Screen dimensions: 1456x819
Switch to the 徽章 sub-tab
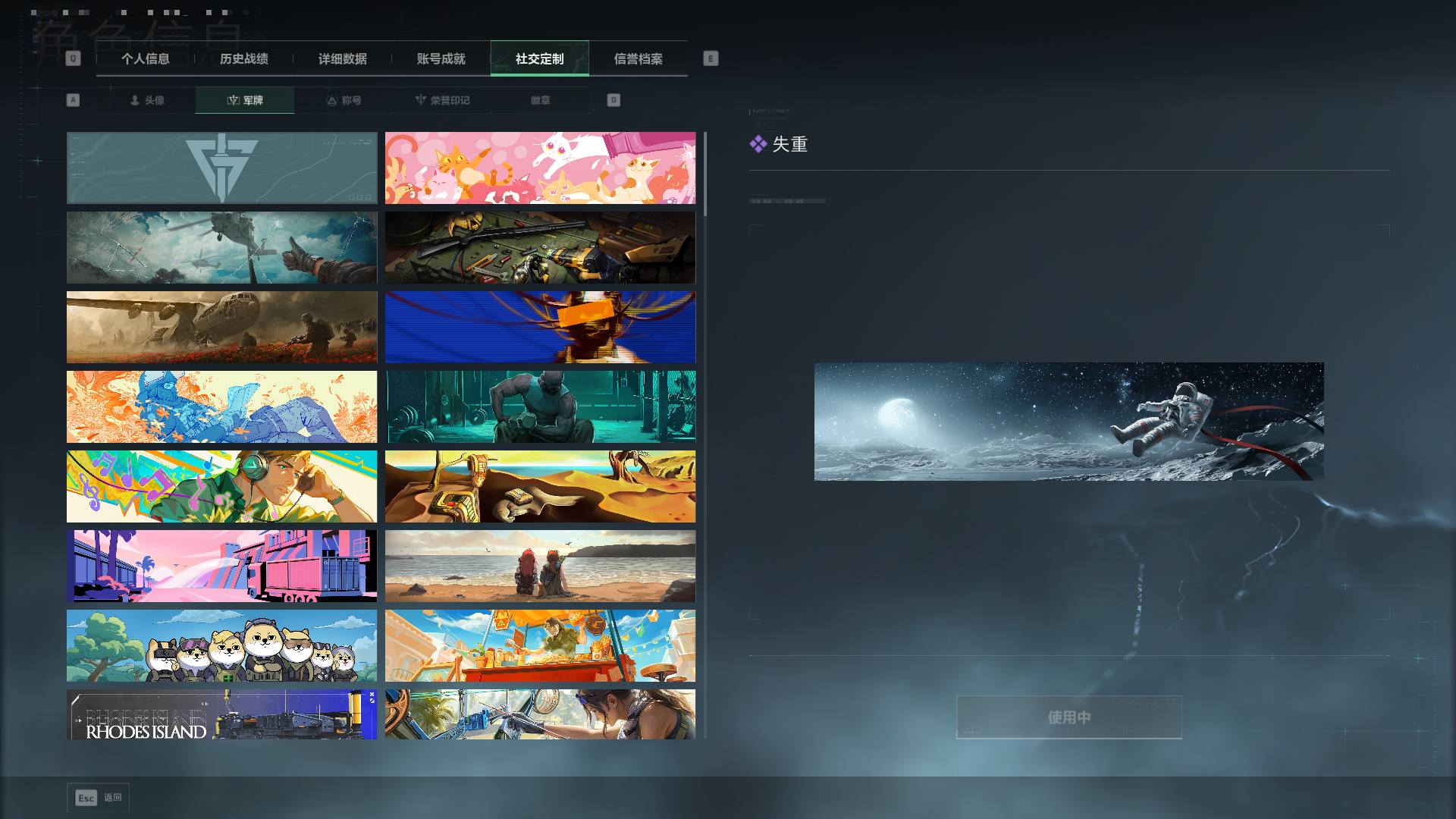pos(541,100)
